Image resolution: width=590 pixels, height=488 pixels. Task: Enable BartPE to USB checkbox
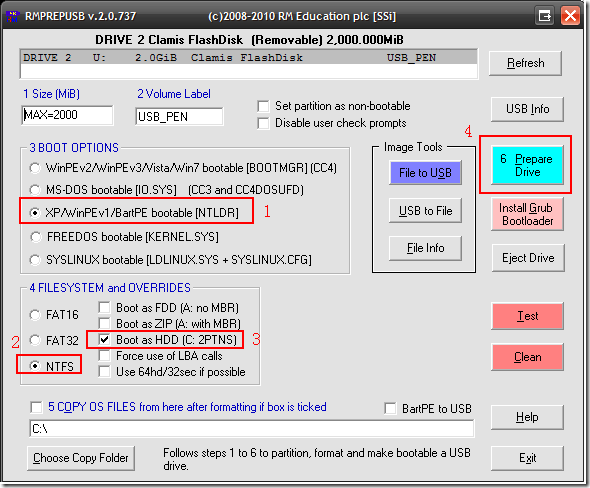click(390, 408)
